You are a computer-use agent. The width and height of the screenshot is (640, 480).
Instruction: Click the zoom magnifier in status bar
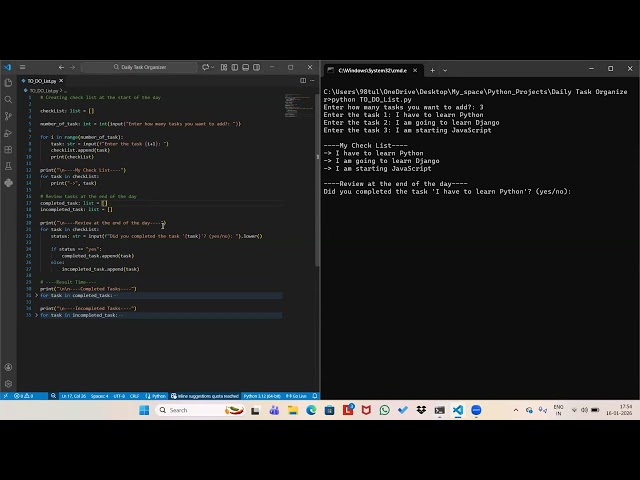pyautogui.click(x=53, y=396)
